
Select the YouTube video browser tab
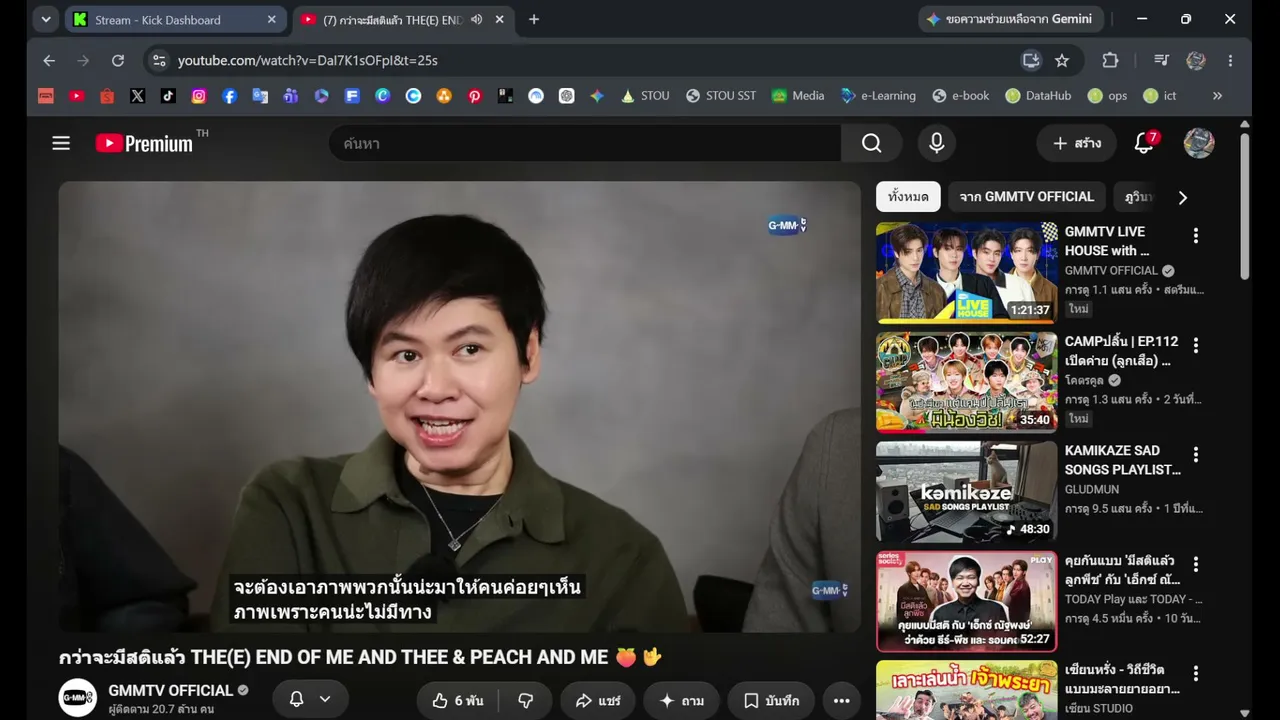[403, 19]
